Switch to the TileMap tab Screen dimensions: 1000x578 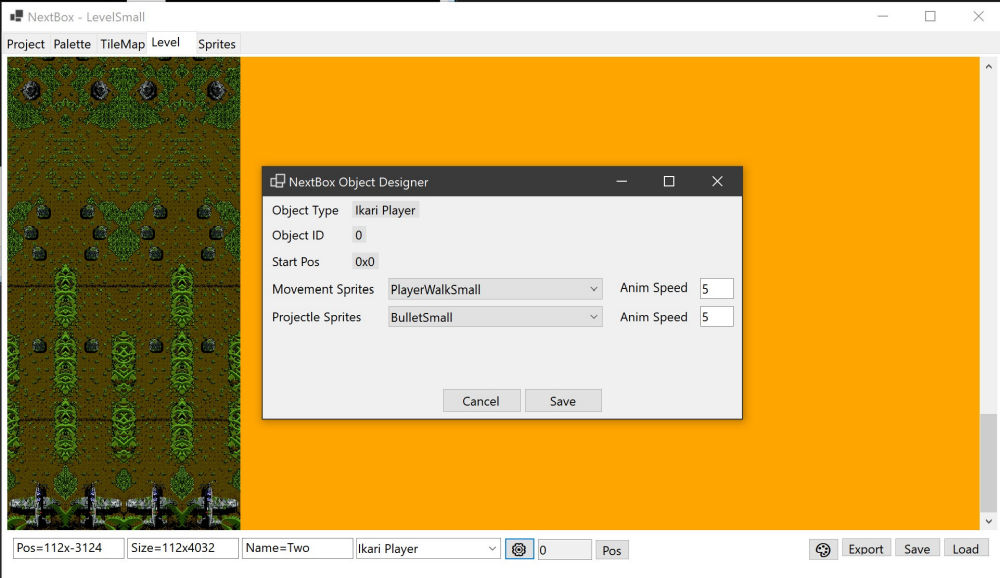[122, 44]
